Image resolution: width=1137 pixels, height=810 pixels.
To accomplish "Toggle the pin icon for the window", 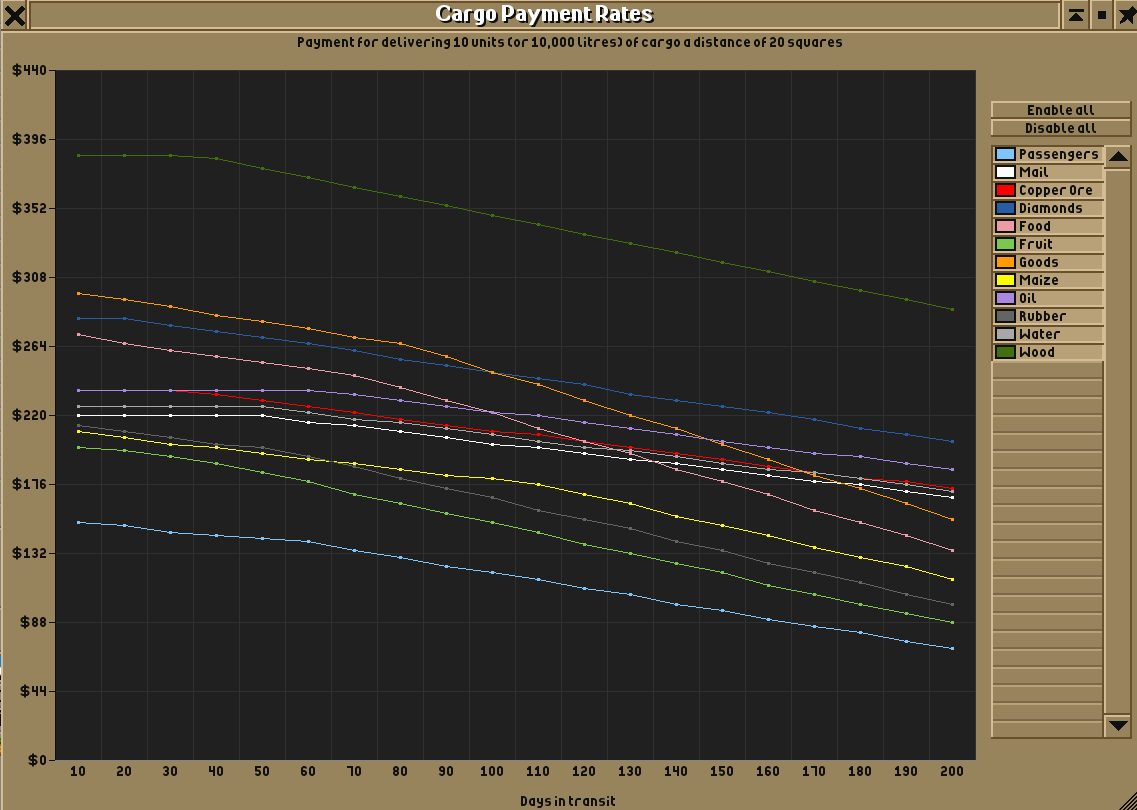I will pyautogui.click(x=1125, y=15).
